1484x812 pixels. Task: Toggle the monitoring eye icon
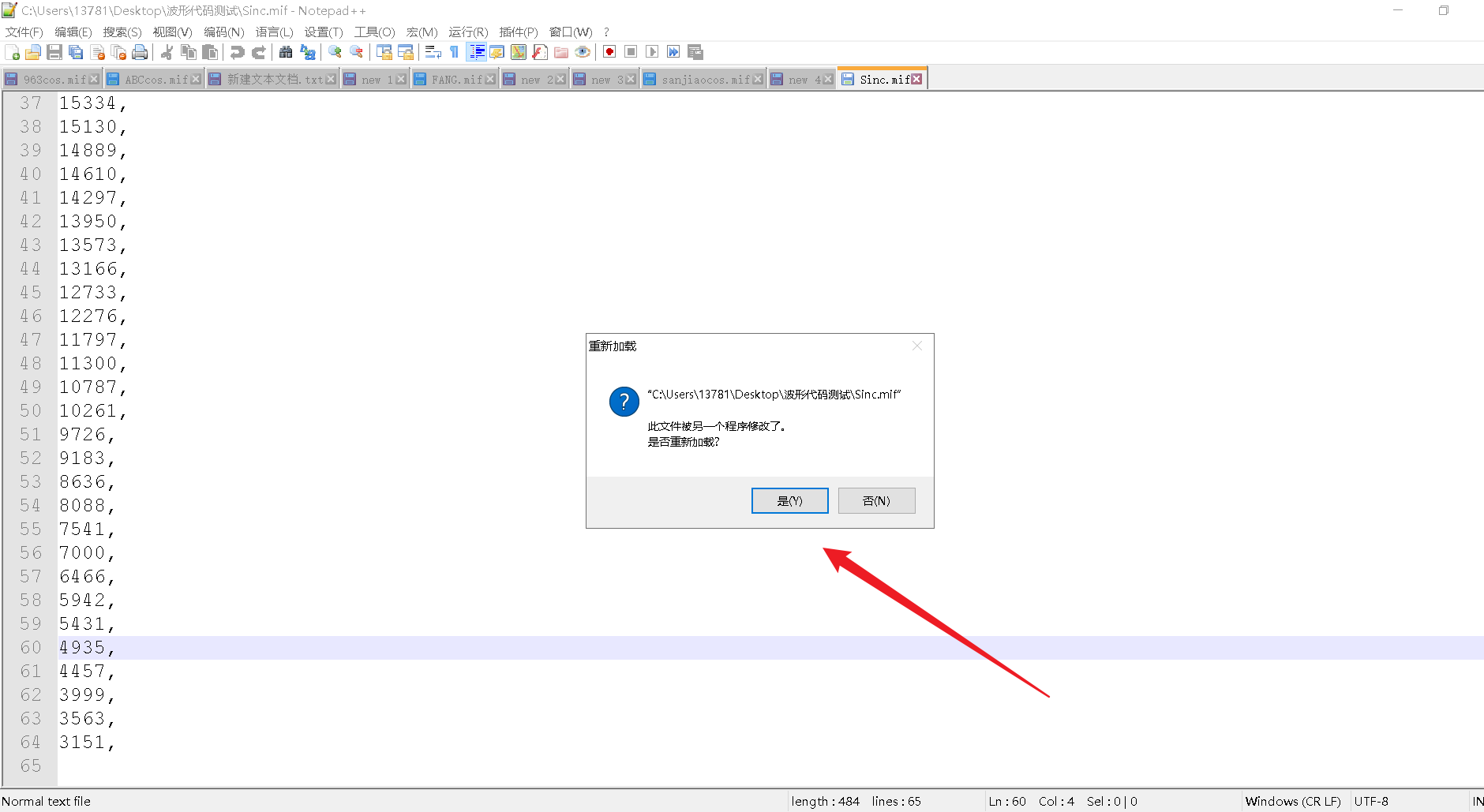pyautogui.click(x=583, y=52)
